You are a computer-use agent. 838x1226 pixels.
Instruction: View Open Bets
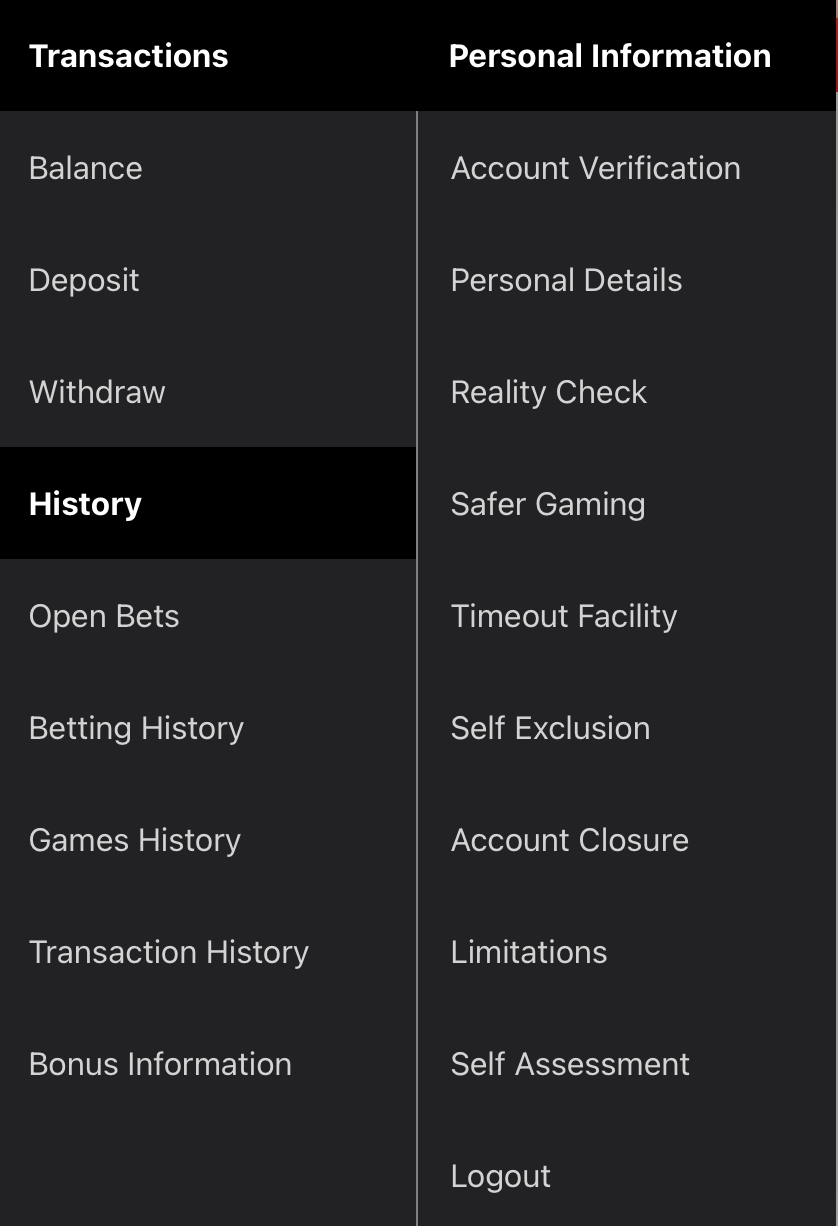pyautogui.click(x=208, y=616)
